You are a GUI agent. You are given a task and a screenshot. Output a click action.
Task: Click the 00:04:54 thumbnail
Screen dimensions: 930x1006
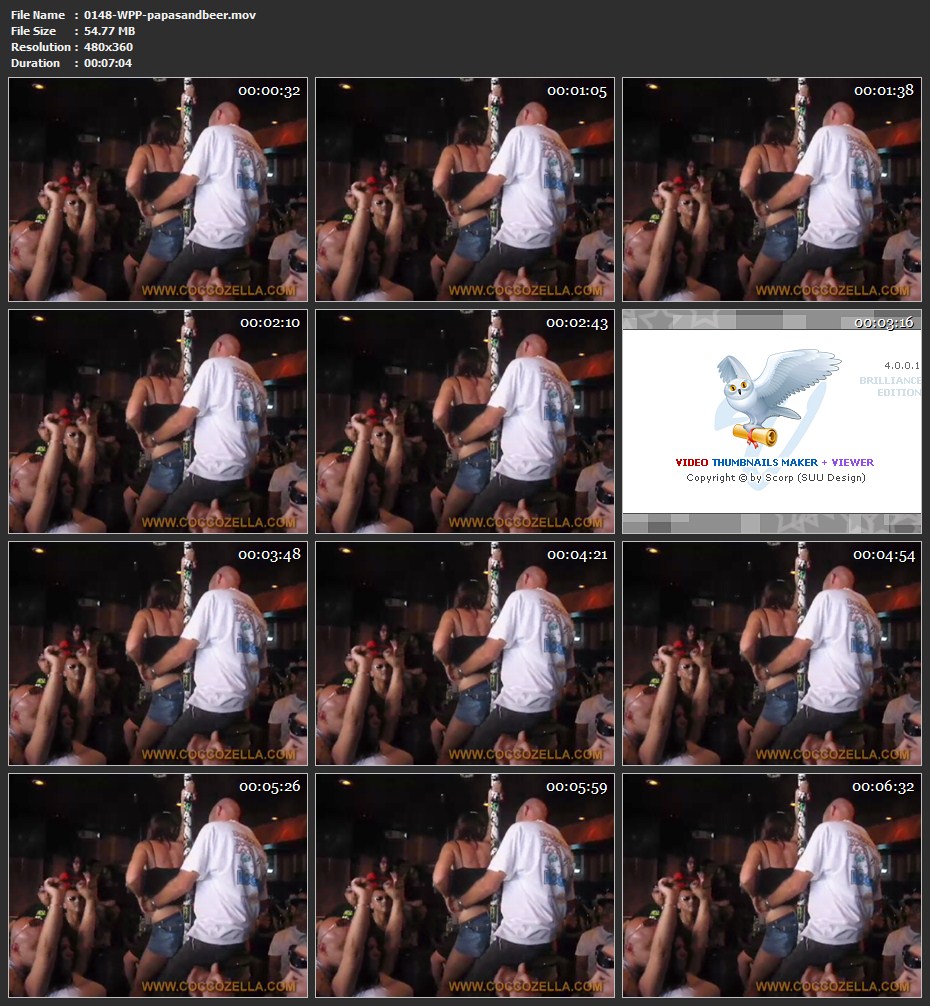[772, 654]
